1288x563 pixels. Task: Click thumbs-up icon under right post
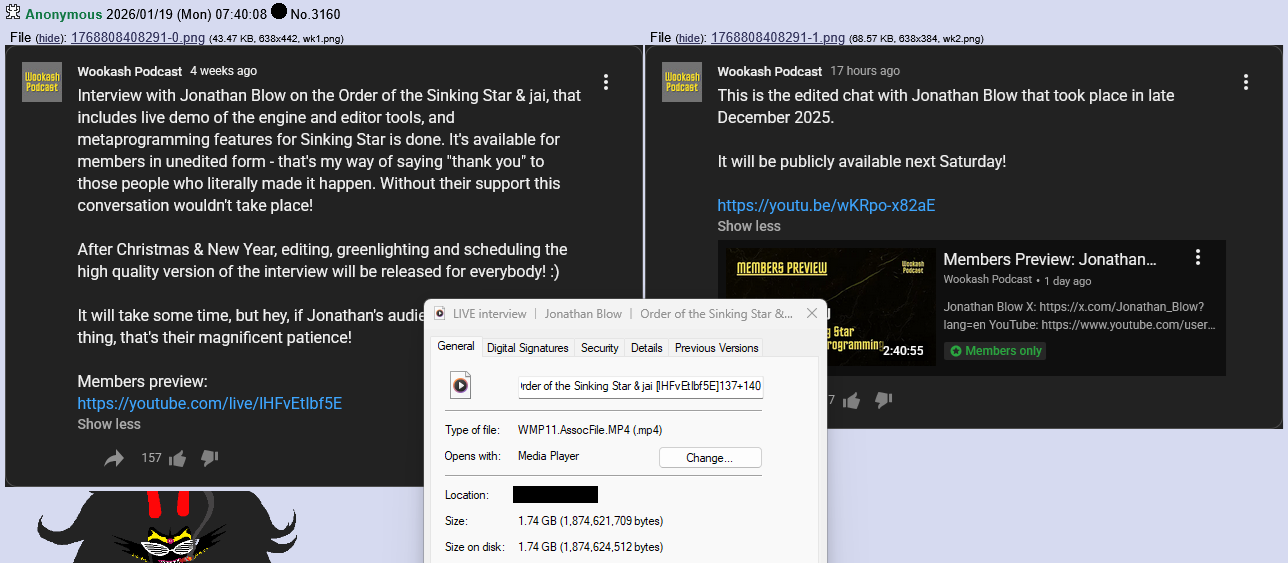(851, 400)
